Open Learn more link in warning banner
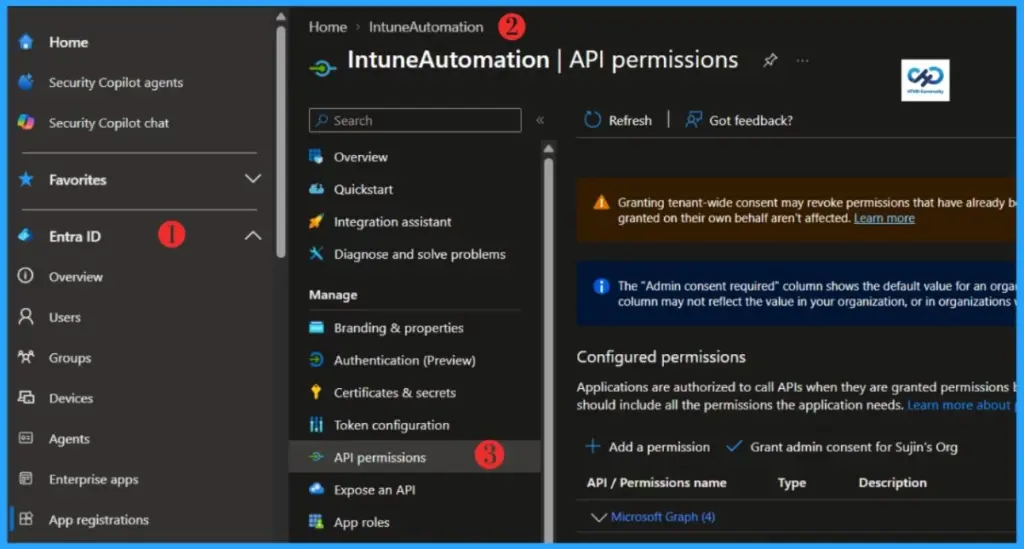The width and height of the screenshot is (1024, 549). click(884, 218)
